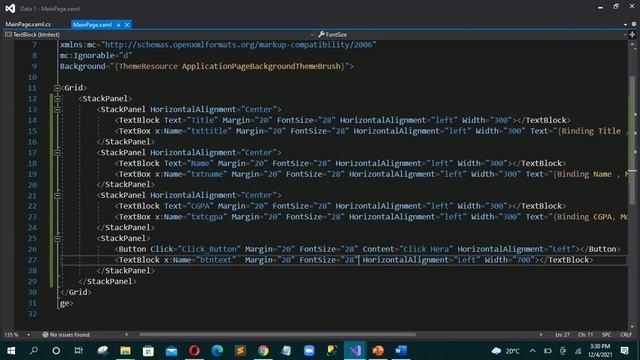This screenshot has height=360, width=640.
Task: Click the vertical scrollbar thumb
Action: (x=632, y=141)
